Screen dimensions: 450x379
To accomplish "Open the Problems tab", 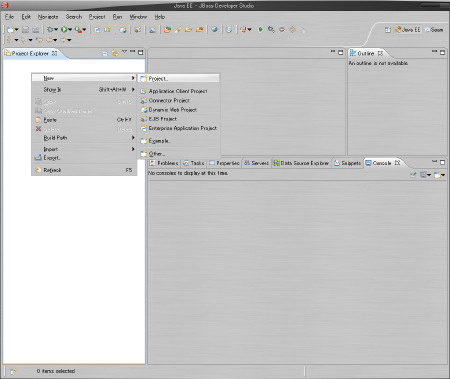I will (x=164, y=163).
